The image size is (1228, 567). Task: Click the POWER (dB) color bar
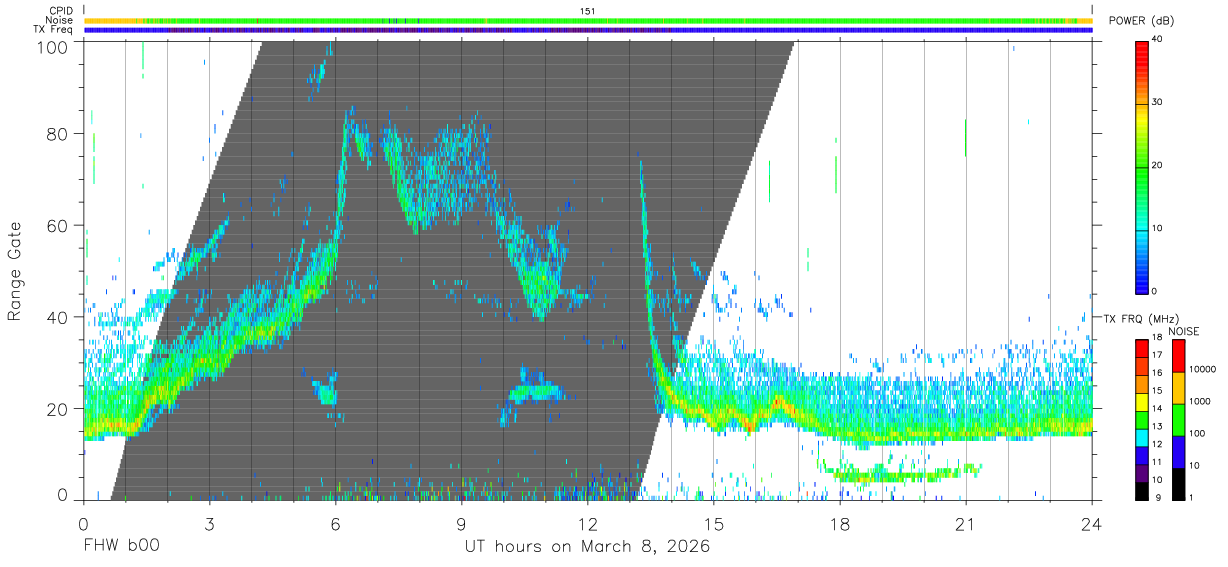pos(1141,167)
